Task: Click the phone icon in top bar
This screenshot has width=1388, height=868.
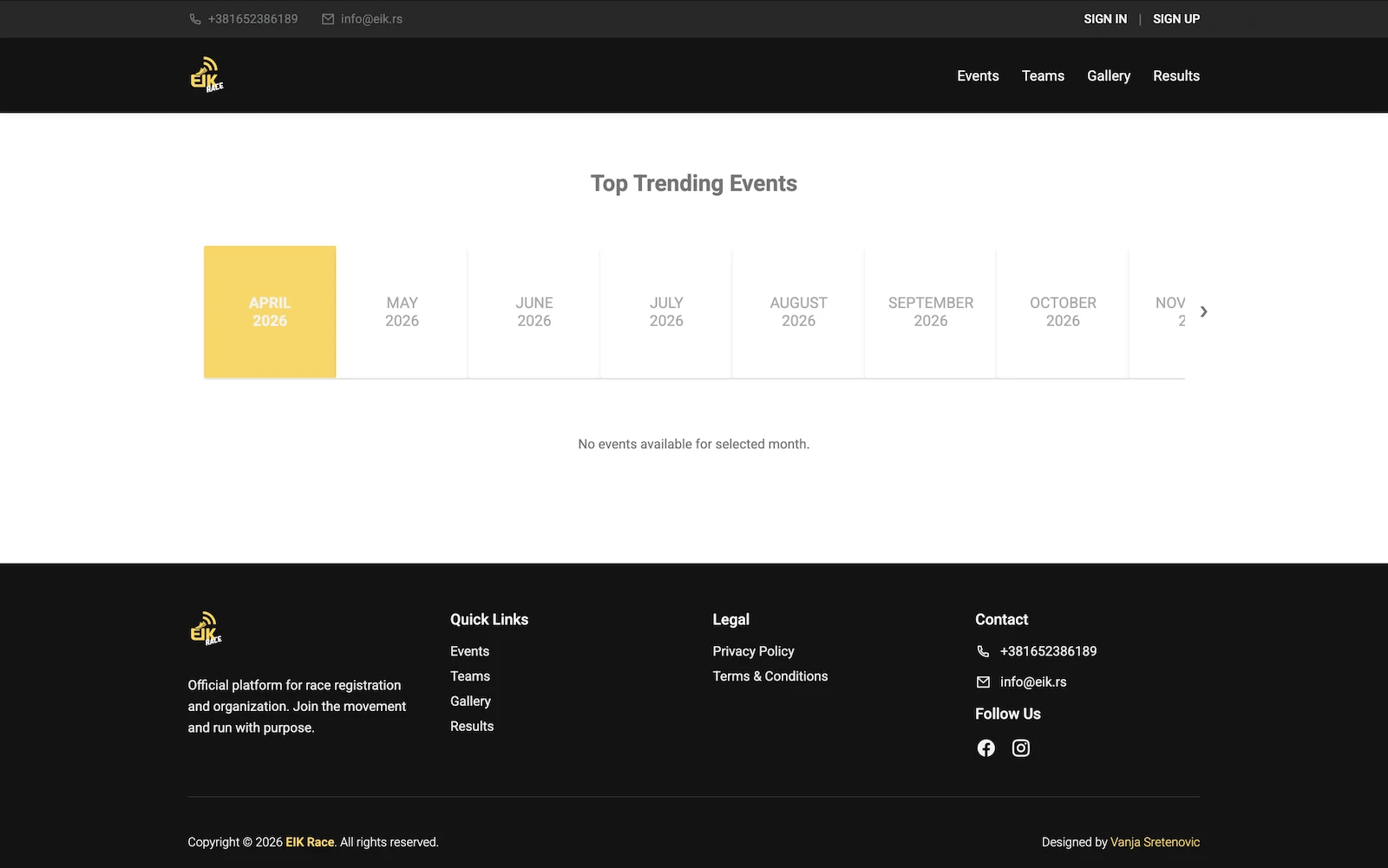Action: (x=195, y=19)
